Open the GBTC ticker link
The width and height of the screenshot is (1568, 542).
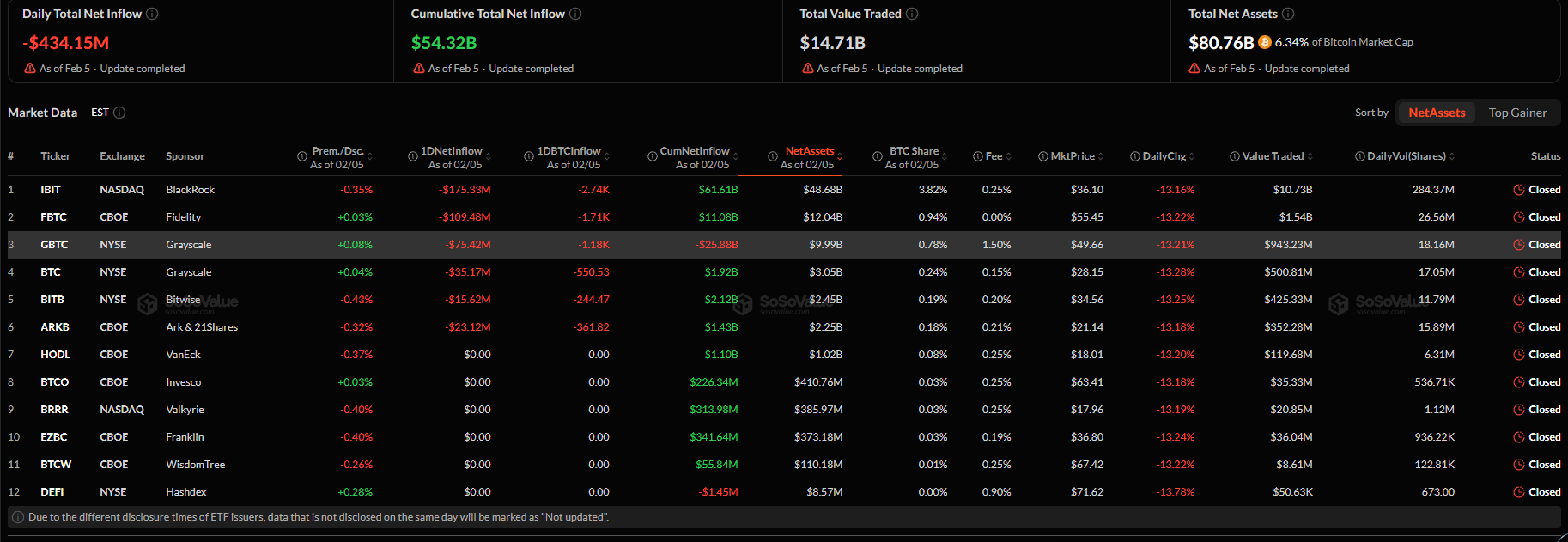54,245
